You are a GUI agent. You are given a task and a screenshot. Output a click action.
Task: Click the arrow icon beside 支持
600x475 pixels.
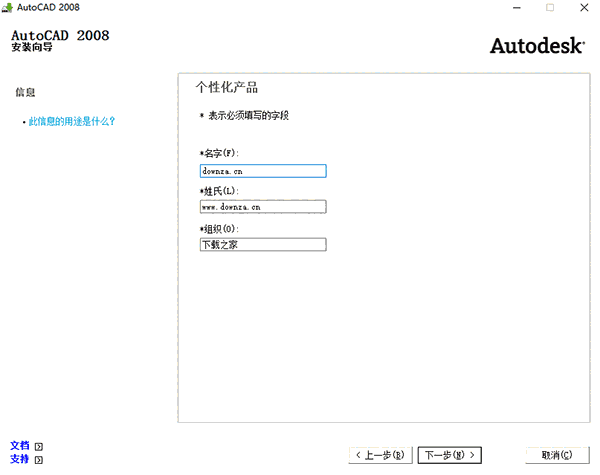[x=39, y=460]
